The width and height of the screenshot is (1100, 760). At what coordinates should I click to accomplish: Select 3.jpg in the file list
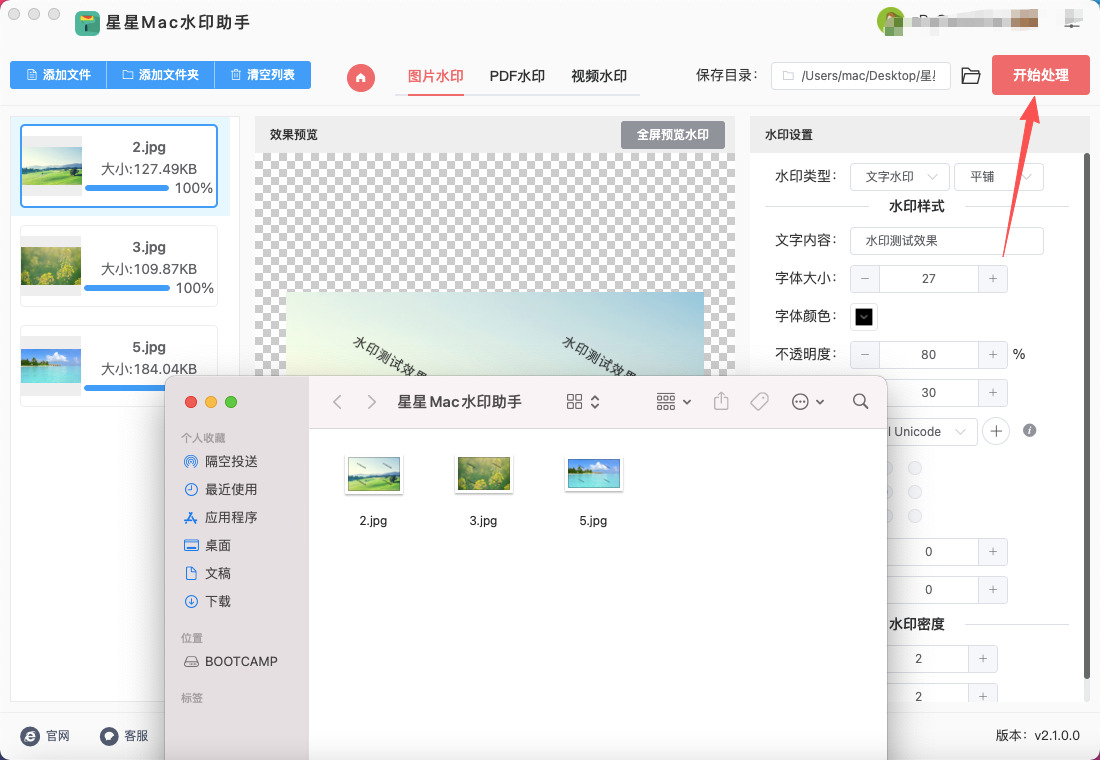tap(119, 266)
